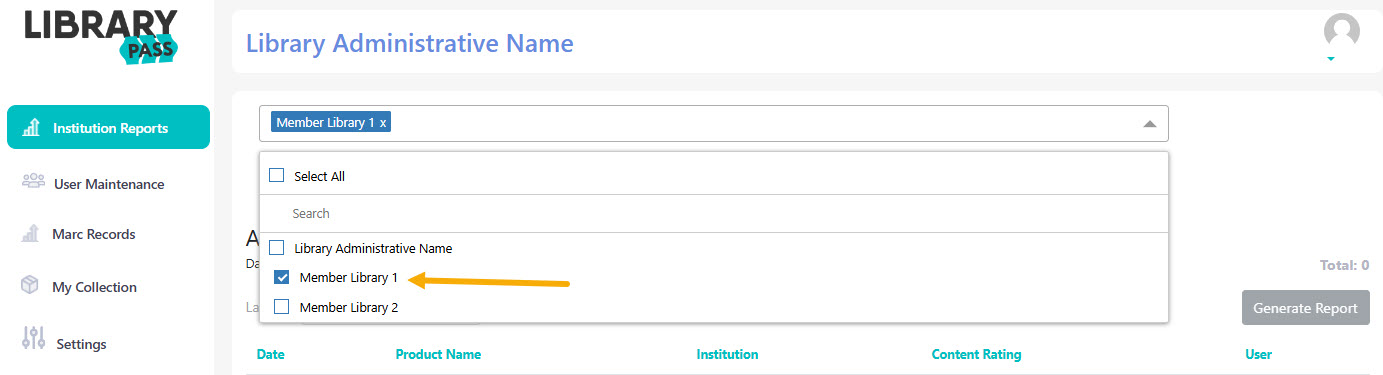Remove Member Library 1 tag with x
1383x375 pixels.
pyautogui.click(x=383, y=123)
